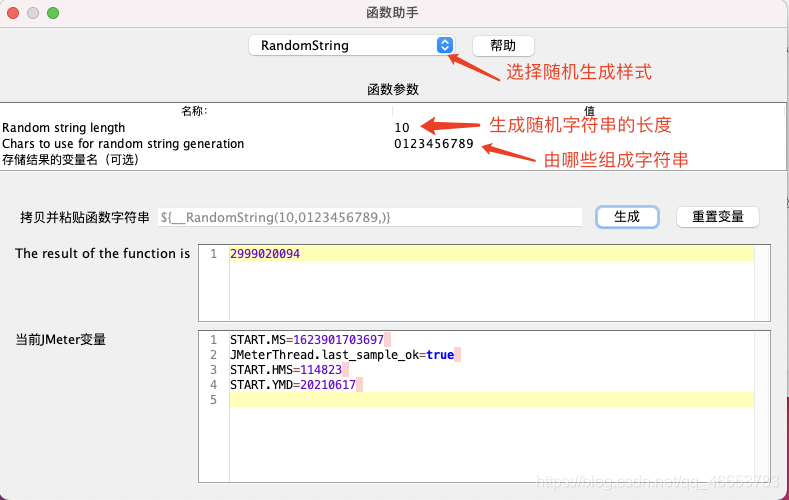This screenshot has height=500, width=789.
Task: Close the 函数助手 window
Action: (x=13, y=13)
